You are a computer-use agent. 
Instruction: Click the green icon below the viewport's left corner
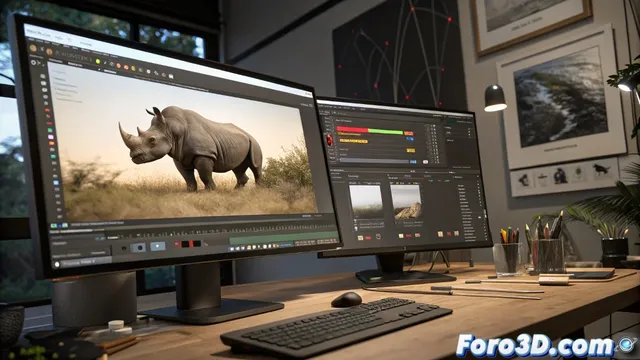click(x=54, y=225)
